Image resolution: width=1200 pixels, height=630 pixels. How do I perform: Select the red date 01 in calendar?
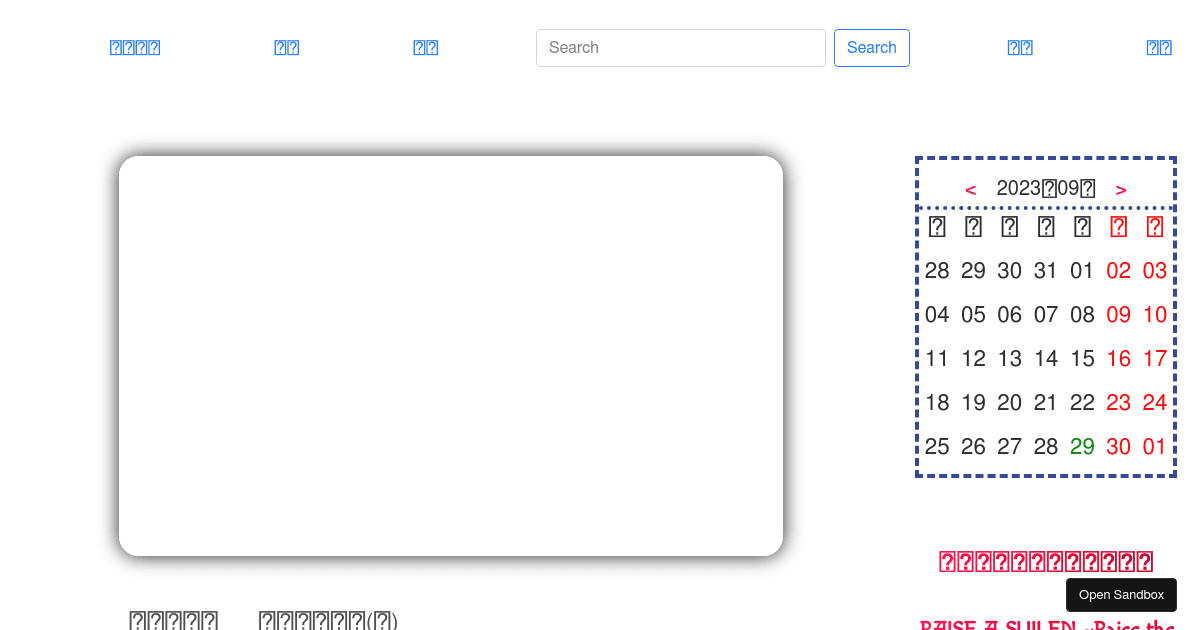coord(1155,447)
